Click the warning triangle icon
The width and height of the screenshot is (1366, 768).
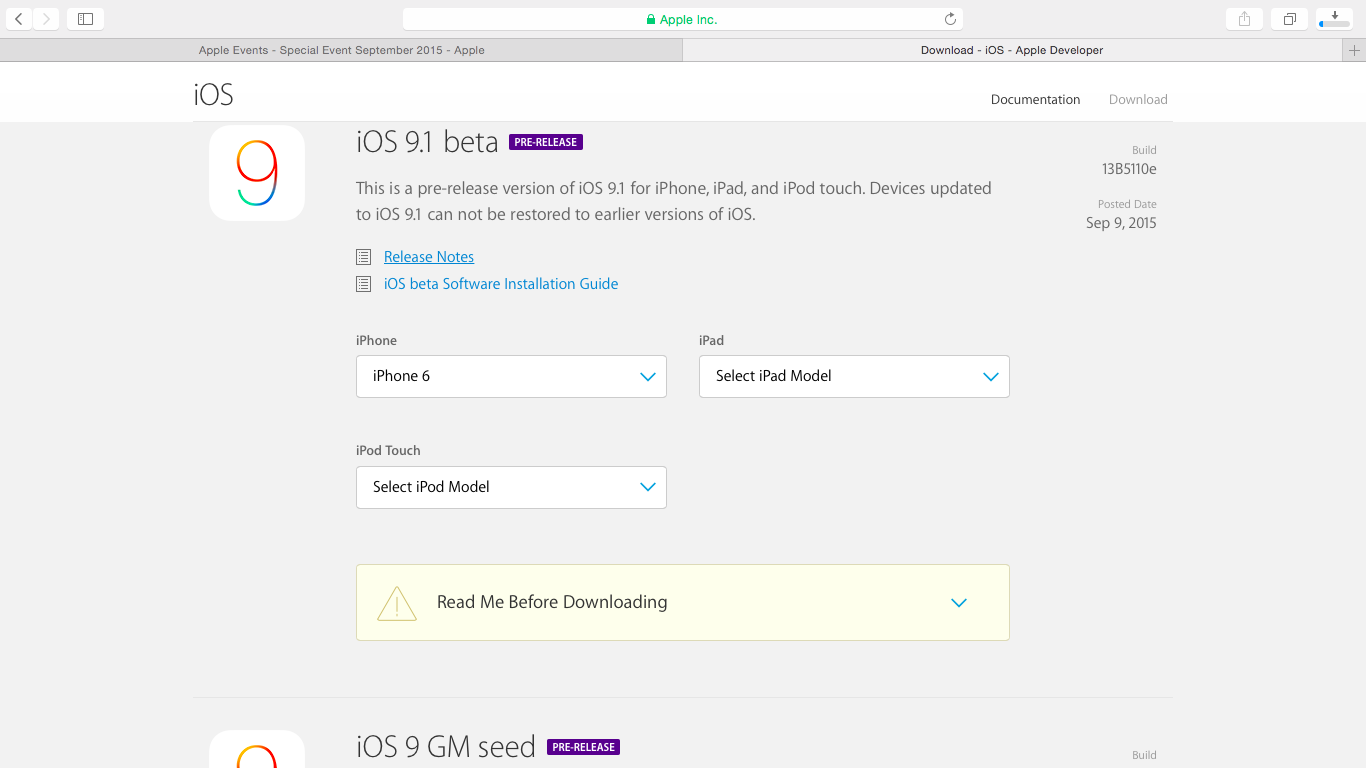[x=397, y=603]
